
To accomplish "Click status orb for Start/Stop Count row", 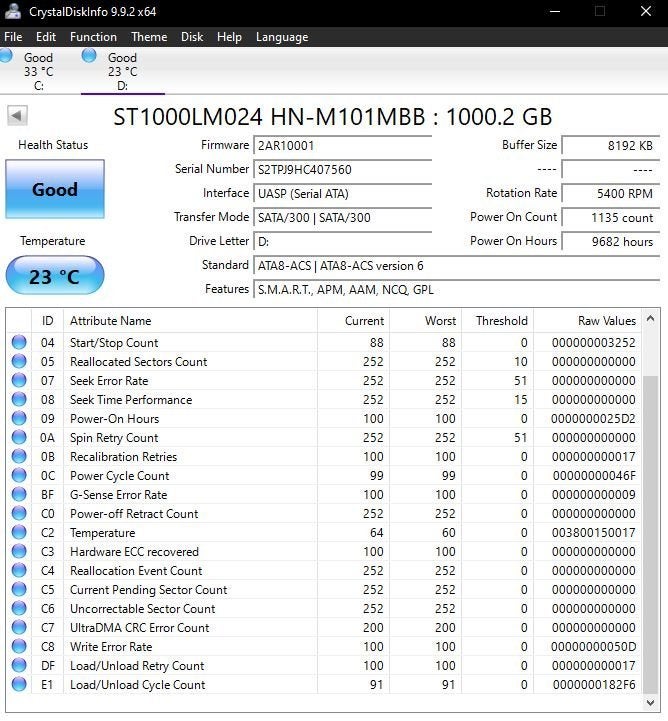I will click(19, 343).
